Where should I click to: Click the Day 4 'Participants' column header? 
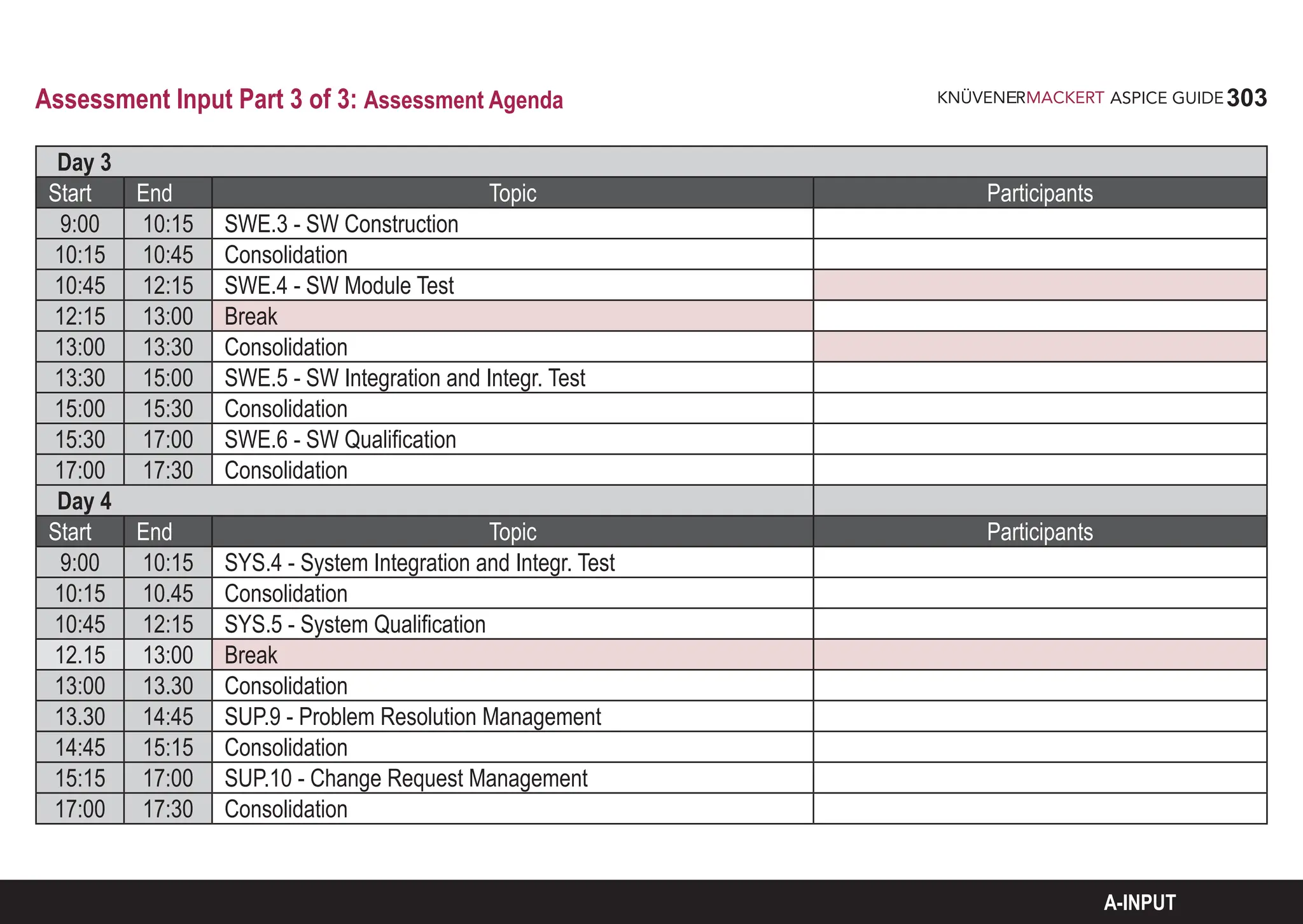[x=1040, y=532]
